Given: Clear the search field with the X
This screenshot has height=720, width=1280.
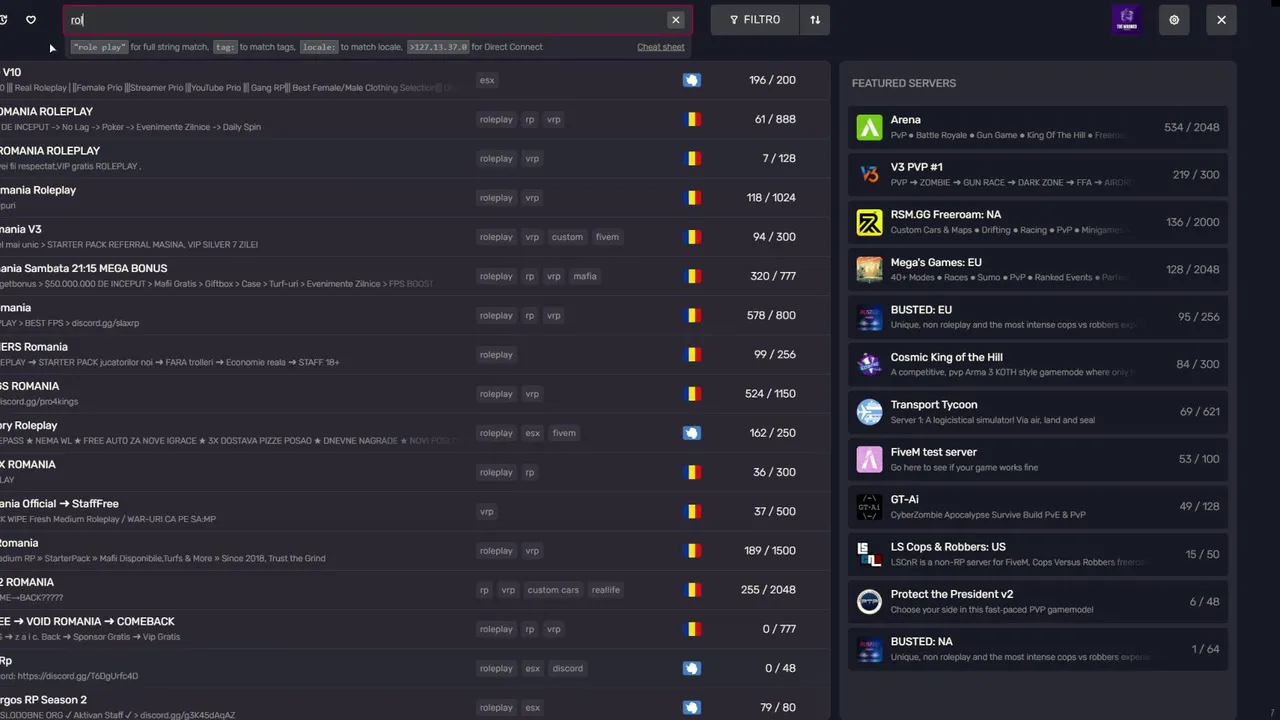Looking at the screenshot, I should point(676,20).
